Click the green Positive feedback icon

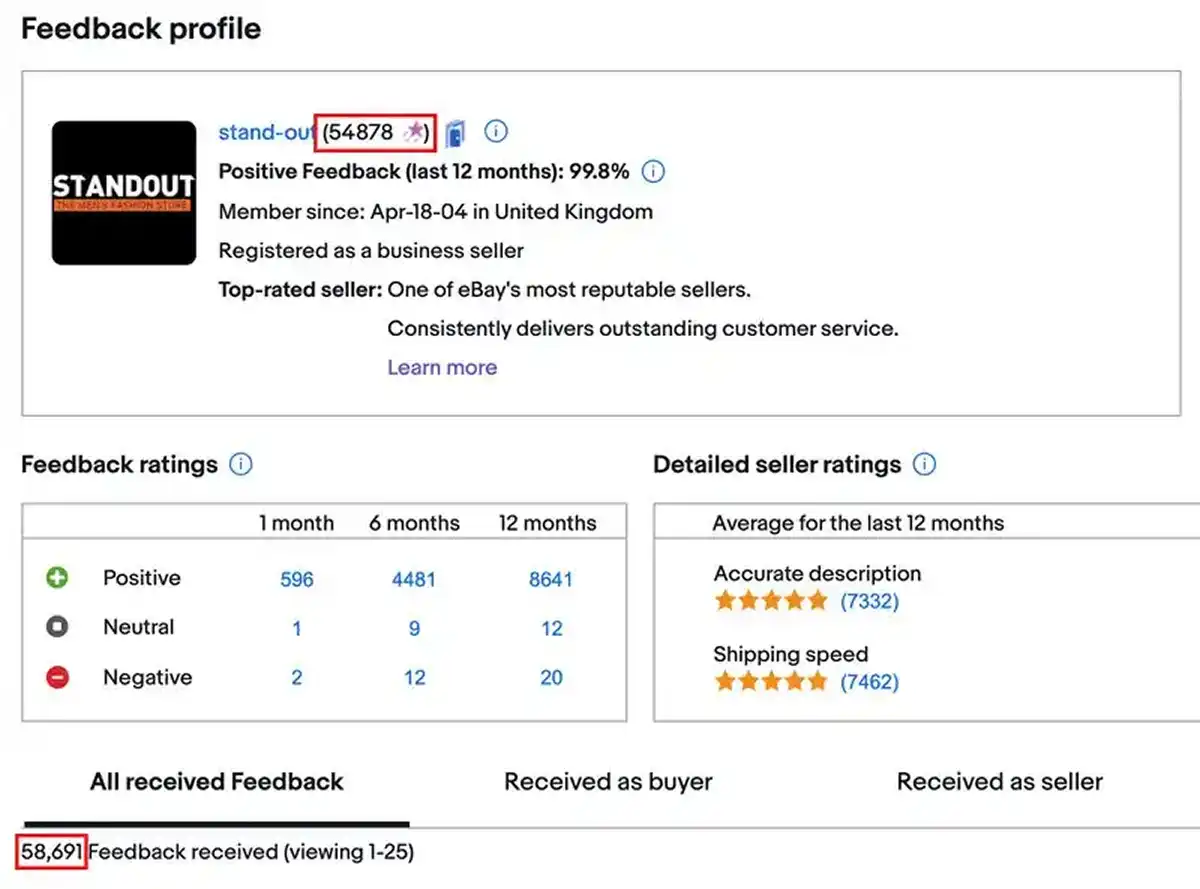point(58,577)
